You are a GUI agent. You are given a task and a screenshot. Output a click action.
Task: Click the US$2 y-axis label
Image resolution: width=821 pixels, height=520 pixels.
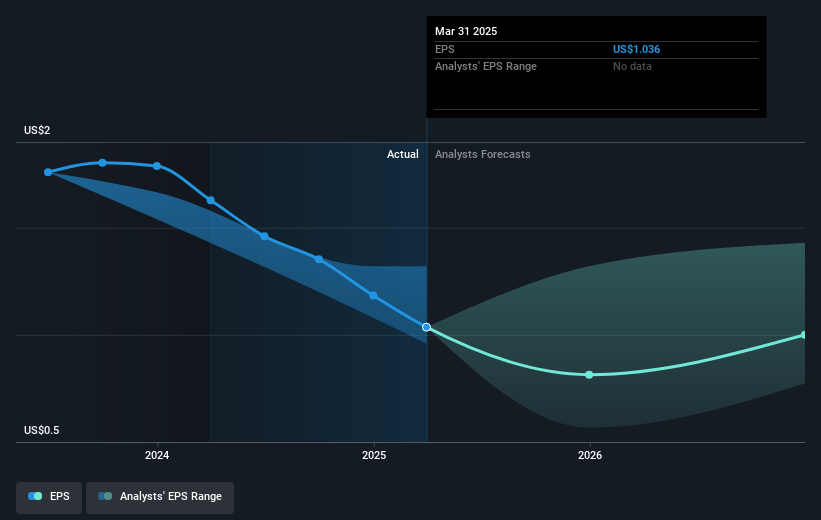point(37,130)
